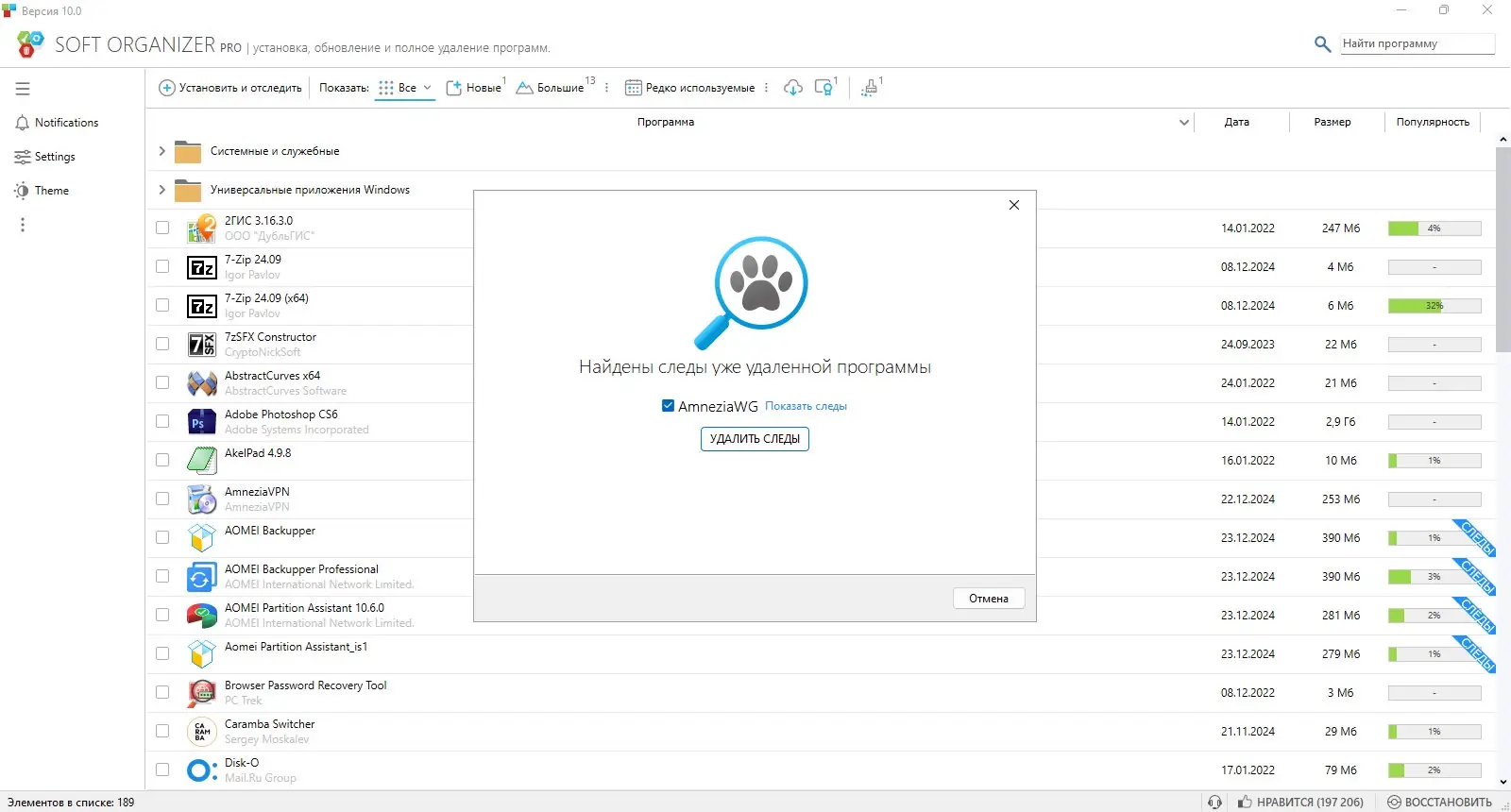
Task: Open the hamburger menu in the sidebar
Action: tap(23, 89)
